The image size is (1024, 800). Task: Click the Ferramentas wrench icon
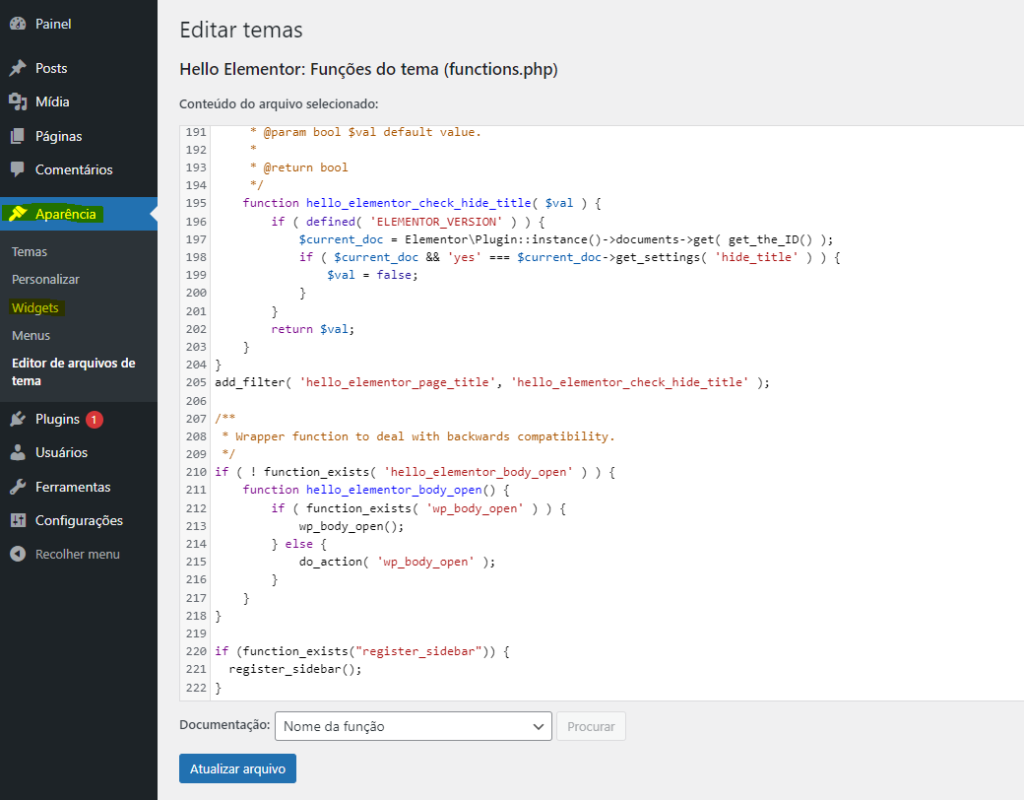click(18, 487)
